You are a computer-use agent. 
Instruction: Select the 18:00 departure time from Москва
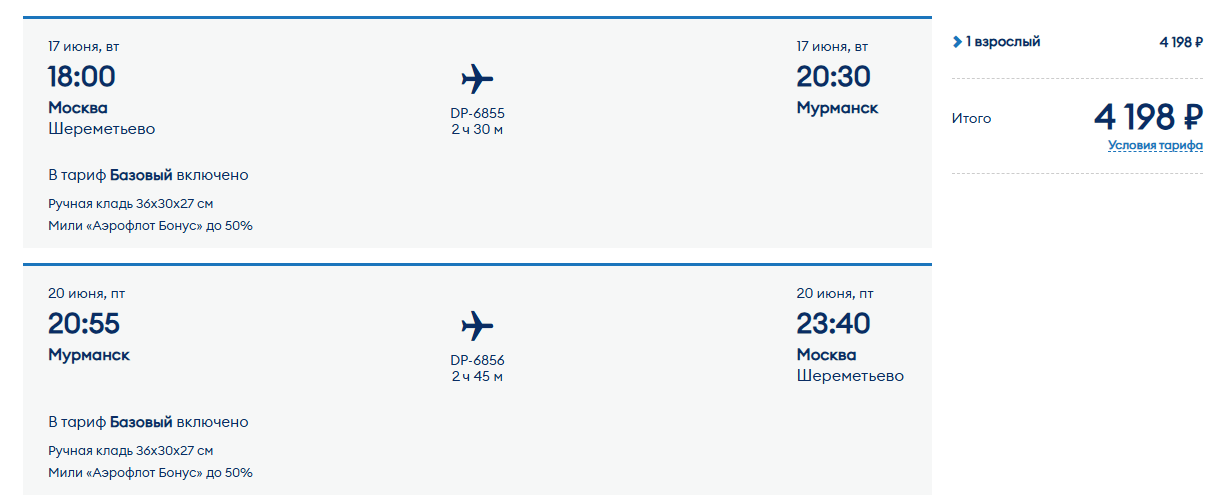82,76
